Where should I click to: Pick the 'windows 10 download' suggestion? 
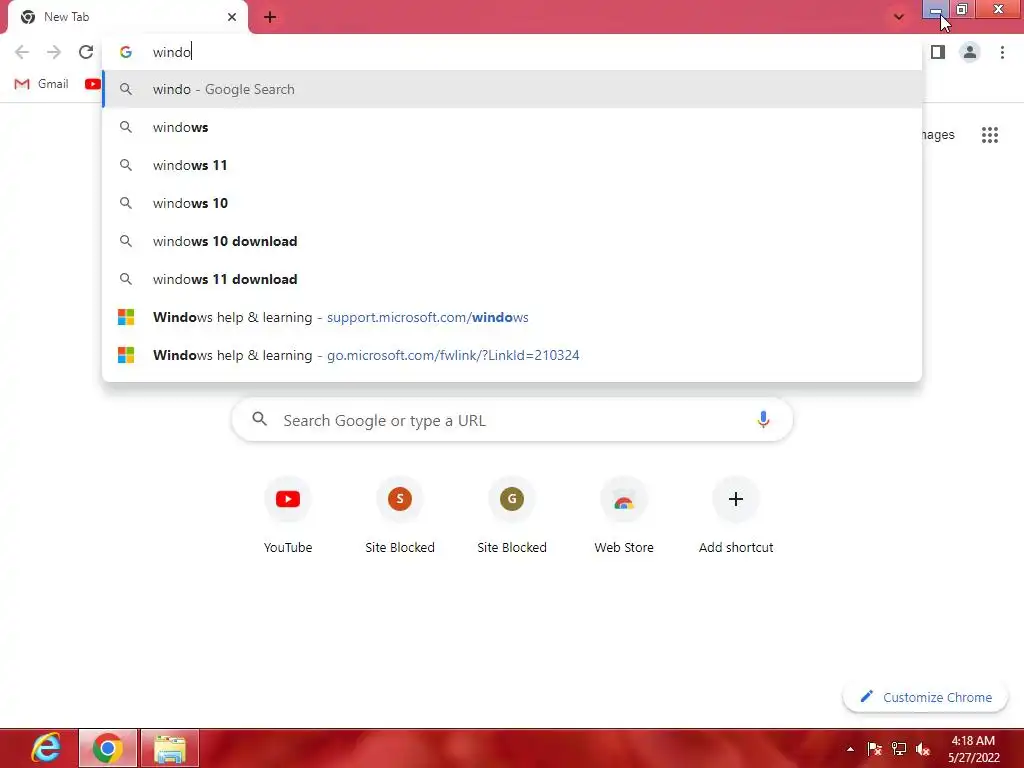point(512,241)
